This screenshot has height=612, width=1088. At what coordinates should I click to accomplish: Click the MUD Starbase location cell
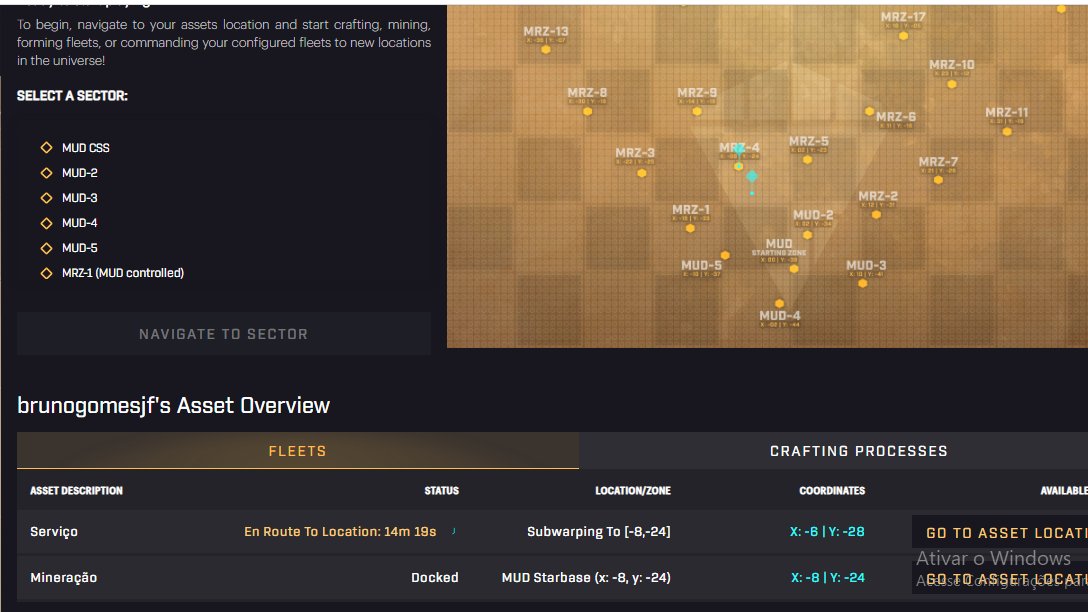[586, 577]
